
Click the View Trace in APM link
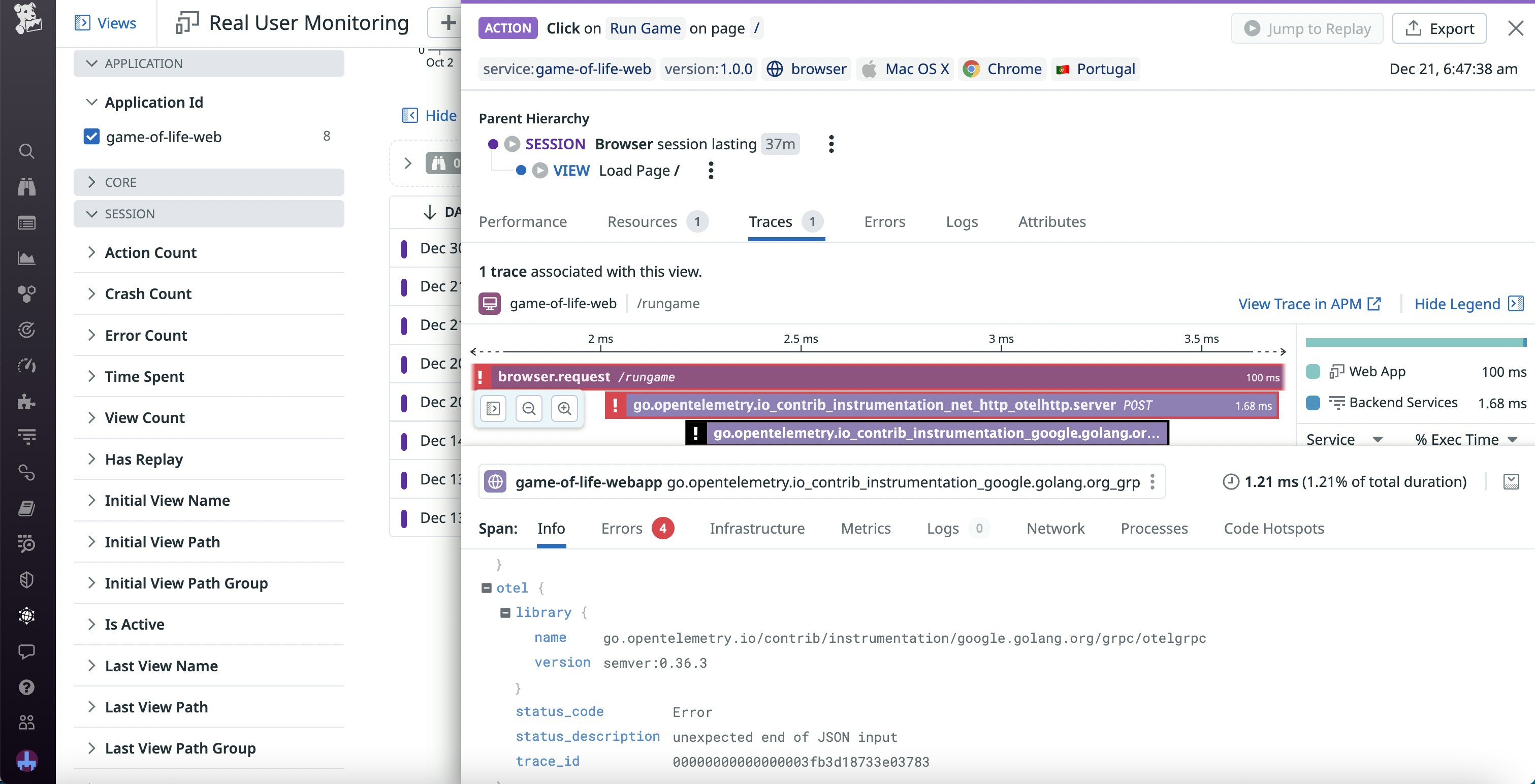pos(1302,304)
